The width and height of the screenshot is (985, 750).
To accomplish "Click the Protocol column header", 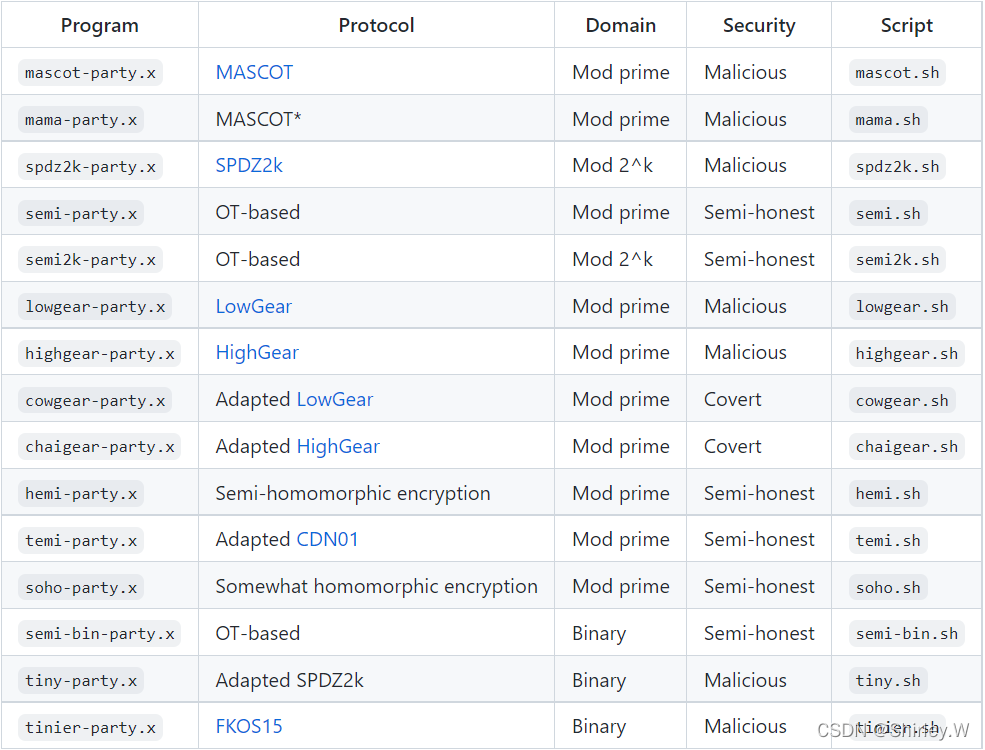I will point(376,25).
